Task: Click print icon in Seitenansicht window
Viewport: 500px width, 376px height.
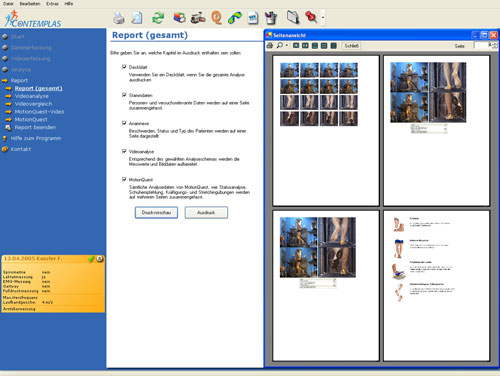Action: [270, 46]
